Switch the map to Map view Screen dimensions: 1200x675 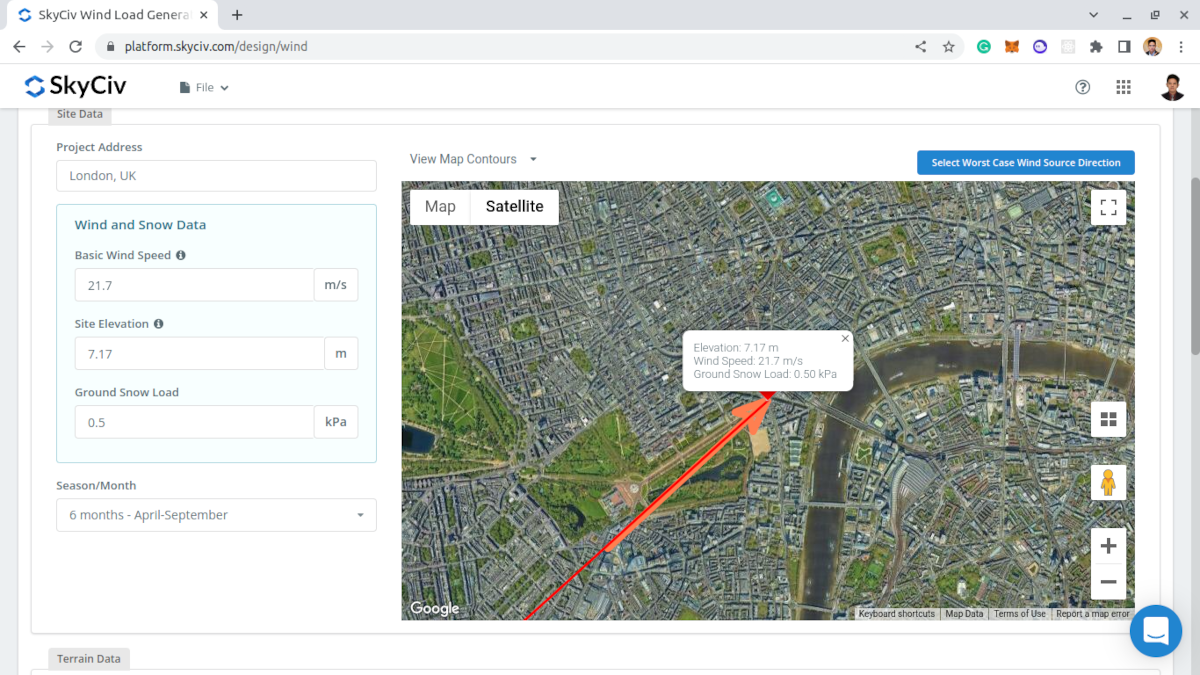[440, 207]
